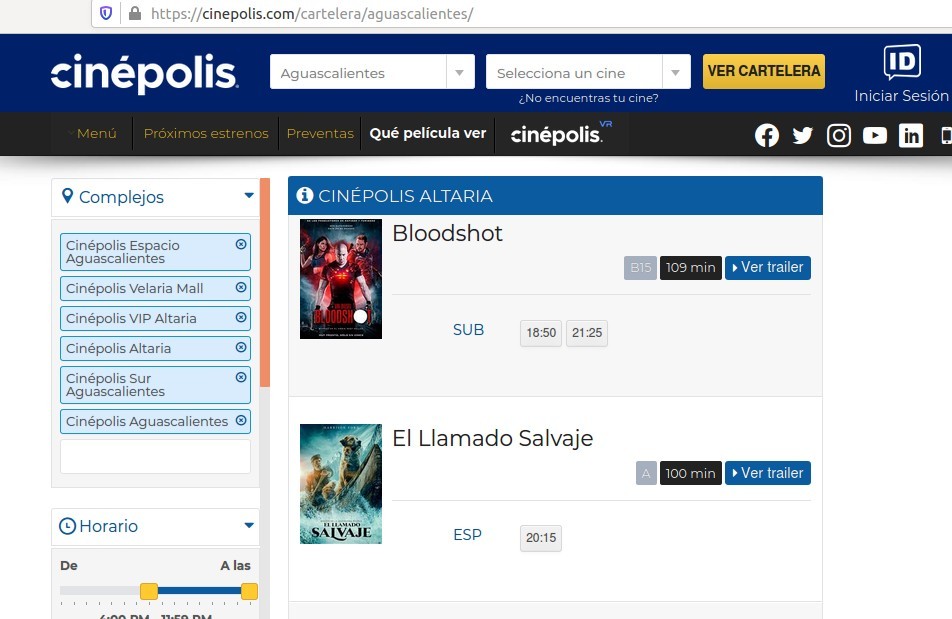
Task: Remove Cinépolis VIP Altaria filter tag
Action: [x=240, y=317]
